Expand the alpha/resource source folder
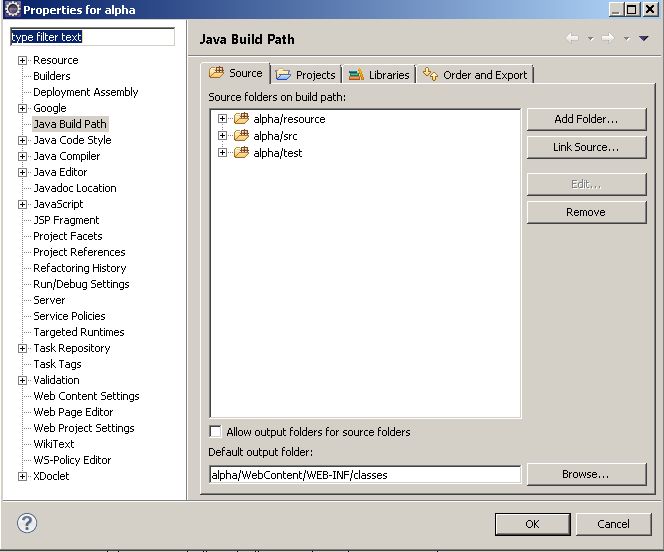Viewport: 664px width, 552px height. pos(222,119)
